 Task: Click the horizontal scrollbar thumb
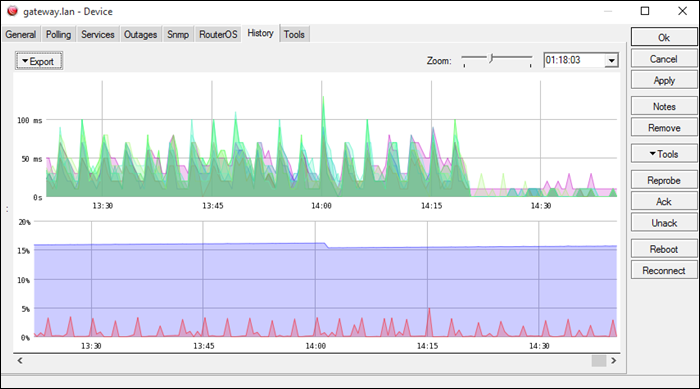pos(599,360)
